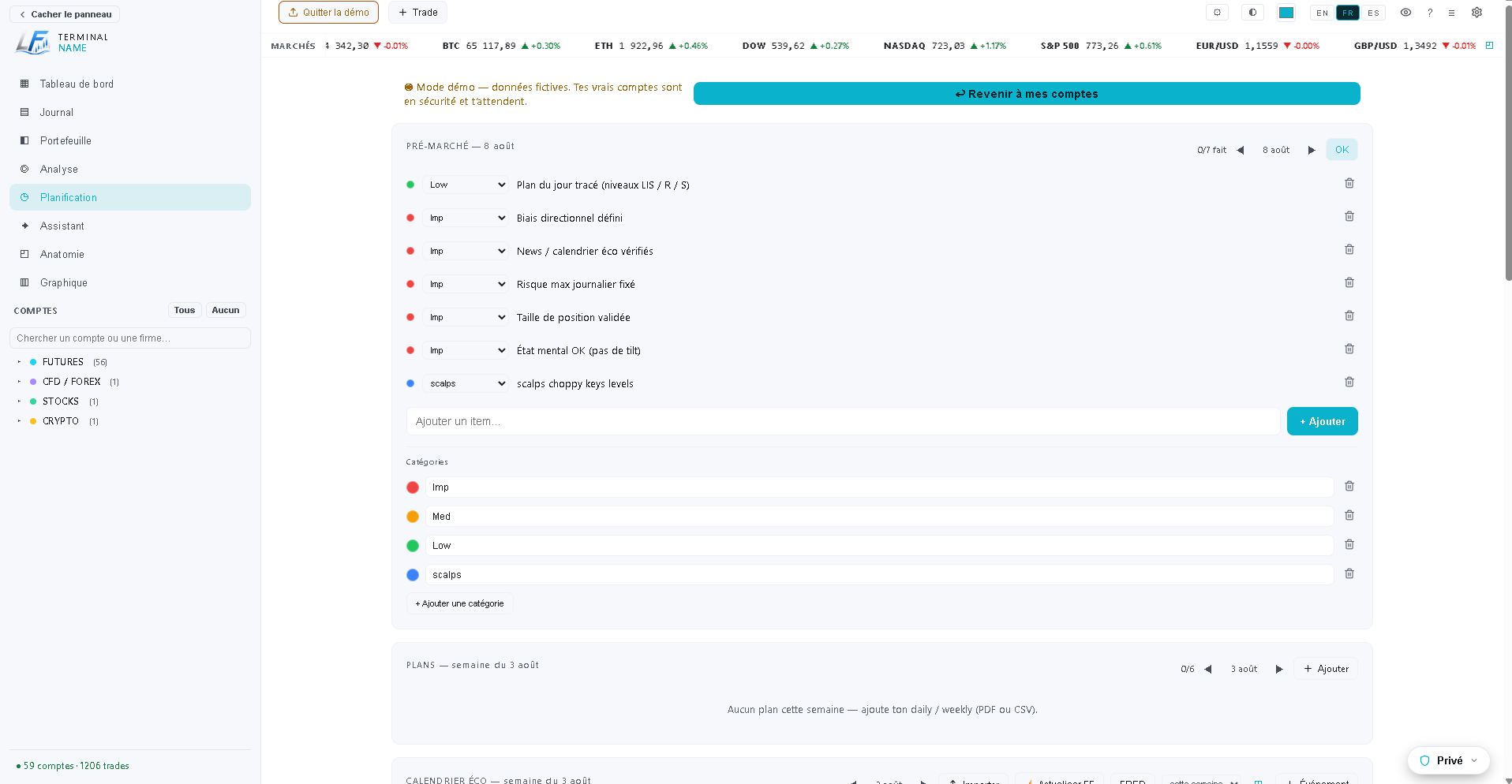Delete the 'Plan du jour tracé' checklist item
The image size is (1512, 784).
1349,183
